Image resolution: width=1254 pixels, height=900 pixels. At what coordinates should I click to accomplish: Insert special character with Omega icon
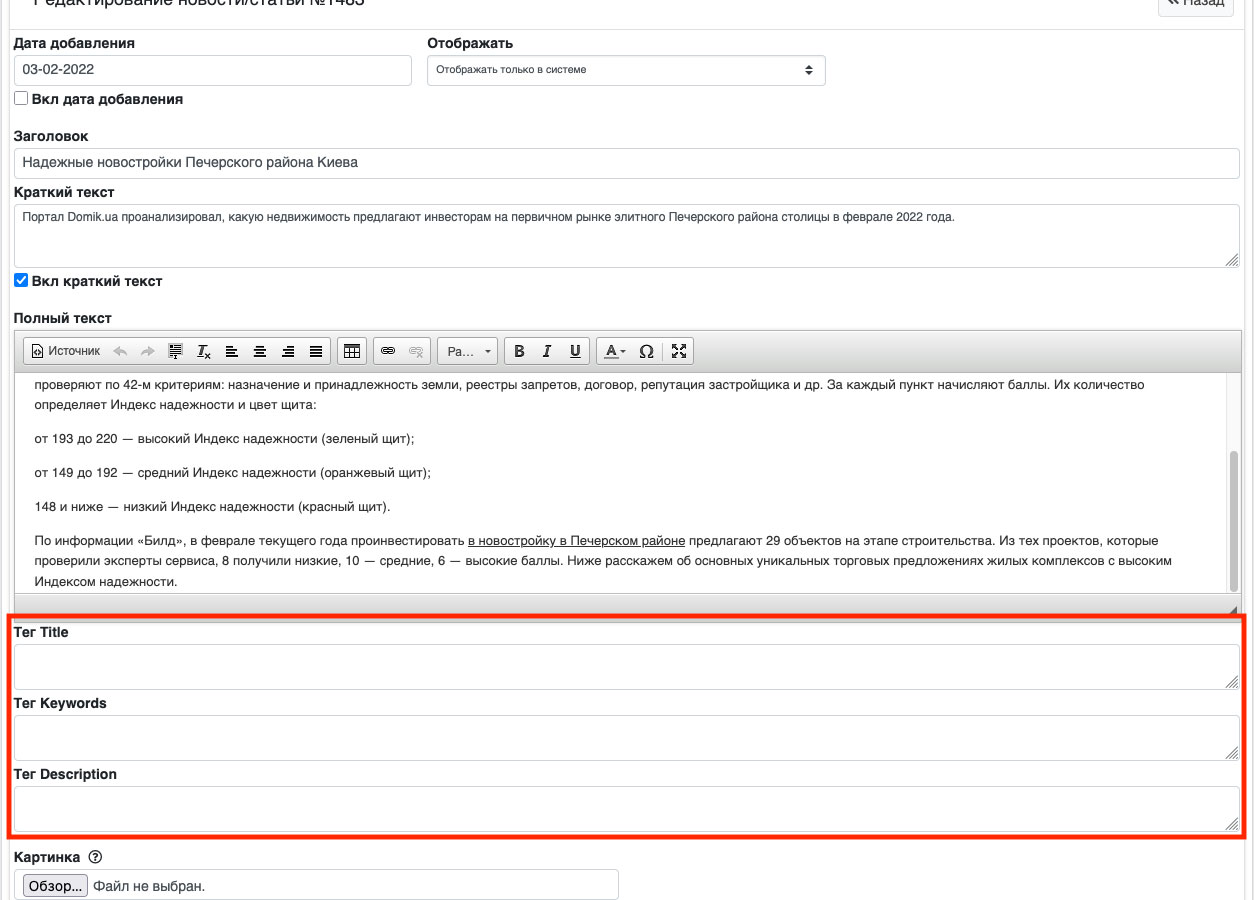646,351
